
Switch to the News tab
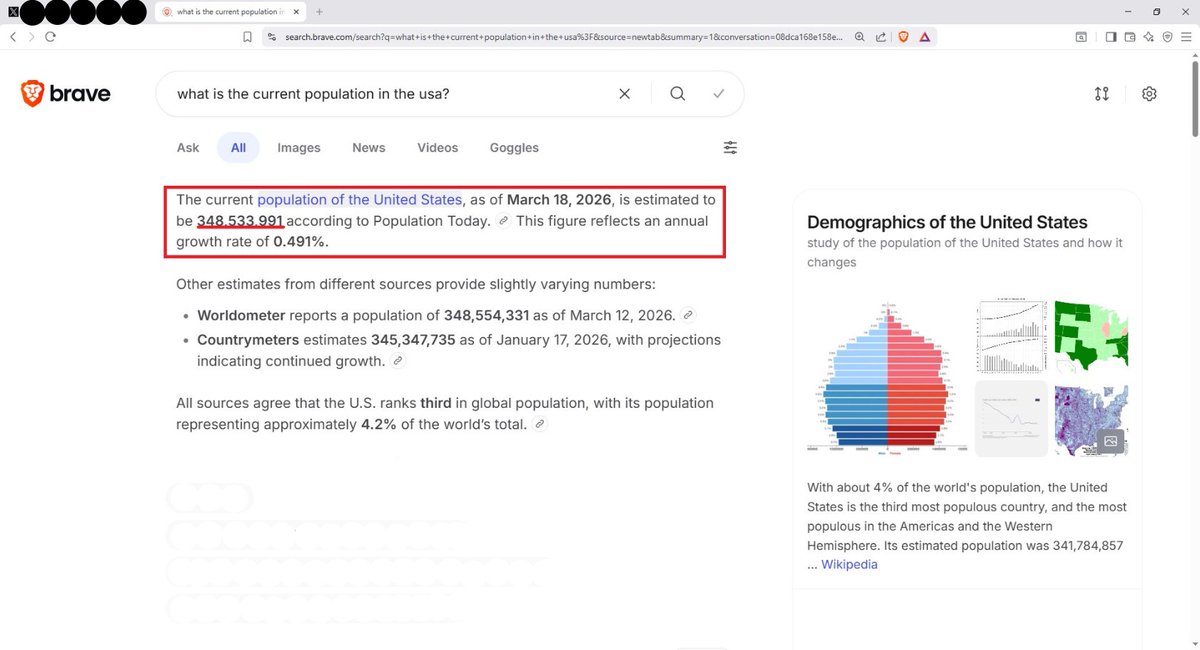(x=369, y=148)
